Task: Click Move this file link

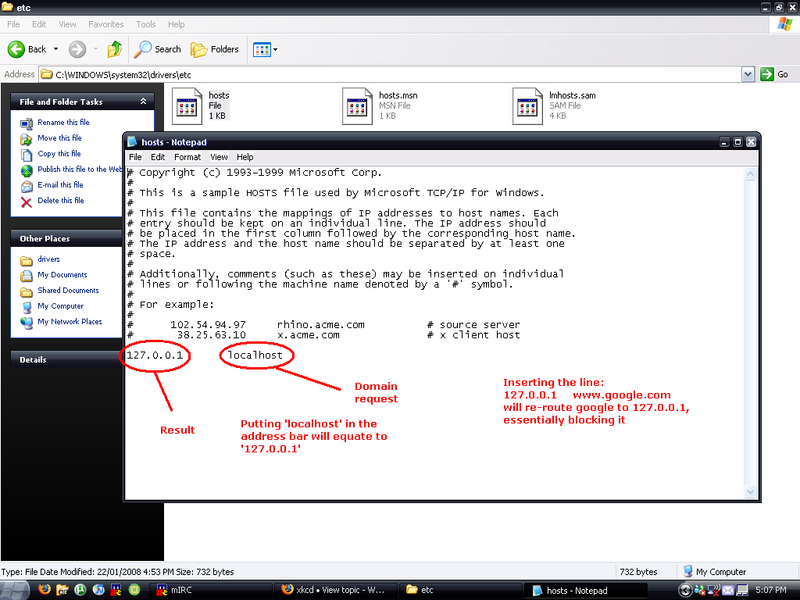Action: (59, 138)
